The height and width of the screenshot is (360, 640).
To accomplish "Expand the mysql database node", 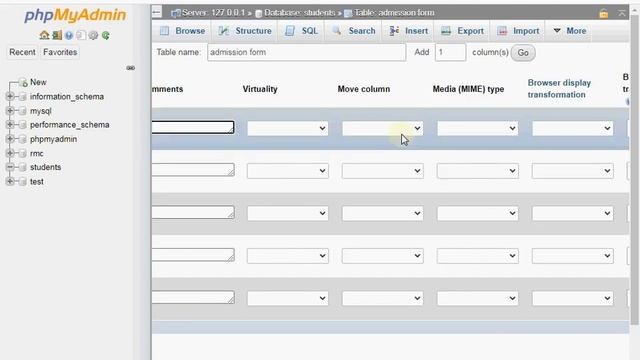I will (10, 111).
